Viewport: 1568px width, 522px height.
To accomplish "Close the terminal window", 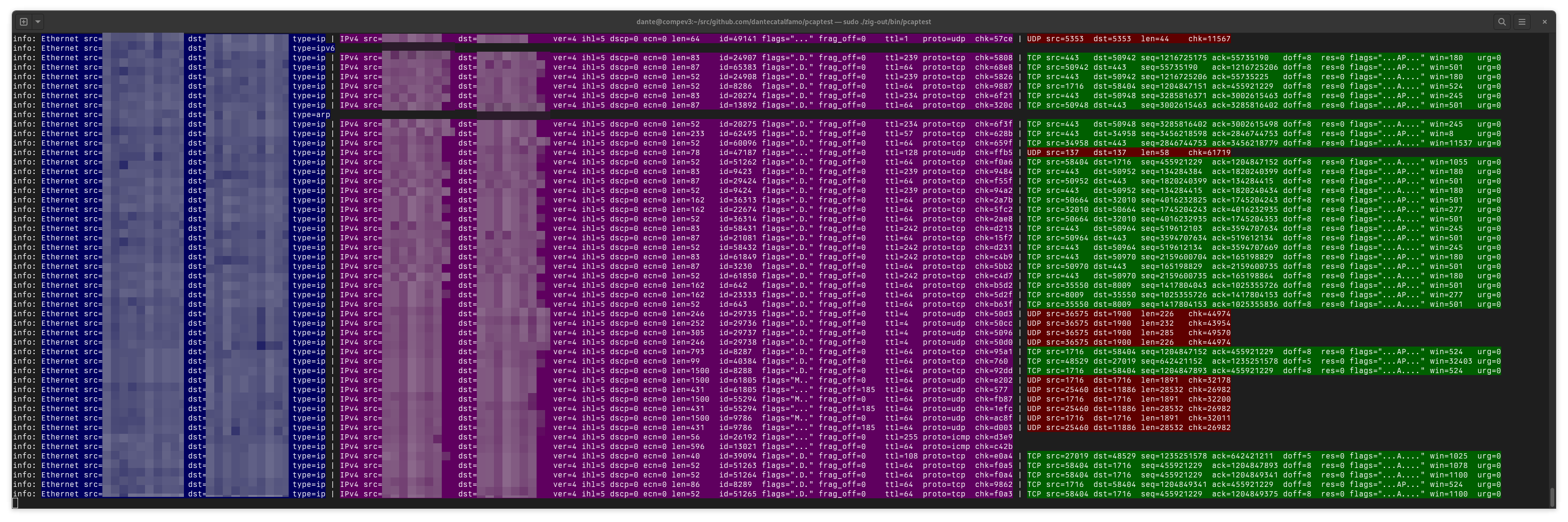I will point(1544,22).
